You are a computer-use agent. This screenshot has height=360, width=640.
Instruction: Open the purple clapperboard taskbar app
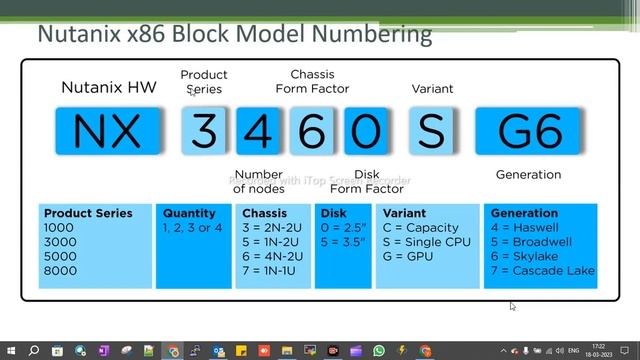[x=356, y=351]
